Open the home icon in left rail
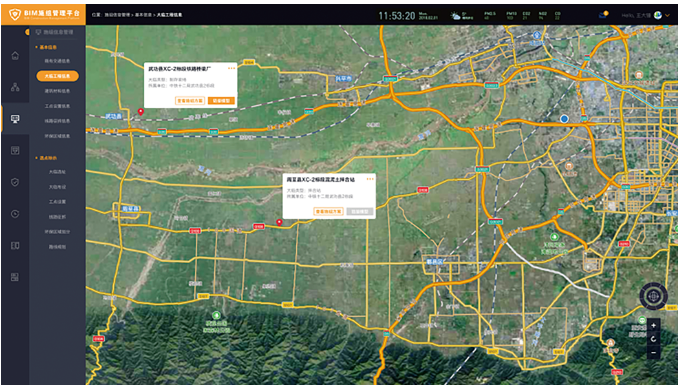This screenshot has height=389, width=680. [x=15, y=56]
